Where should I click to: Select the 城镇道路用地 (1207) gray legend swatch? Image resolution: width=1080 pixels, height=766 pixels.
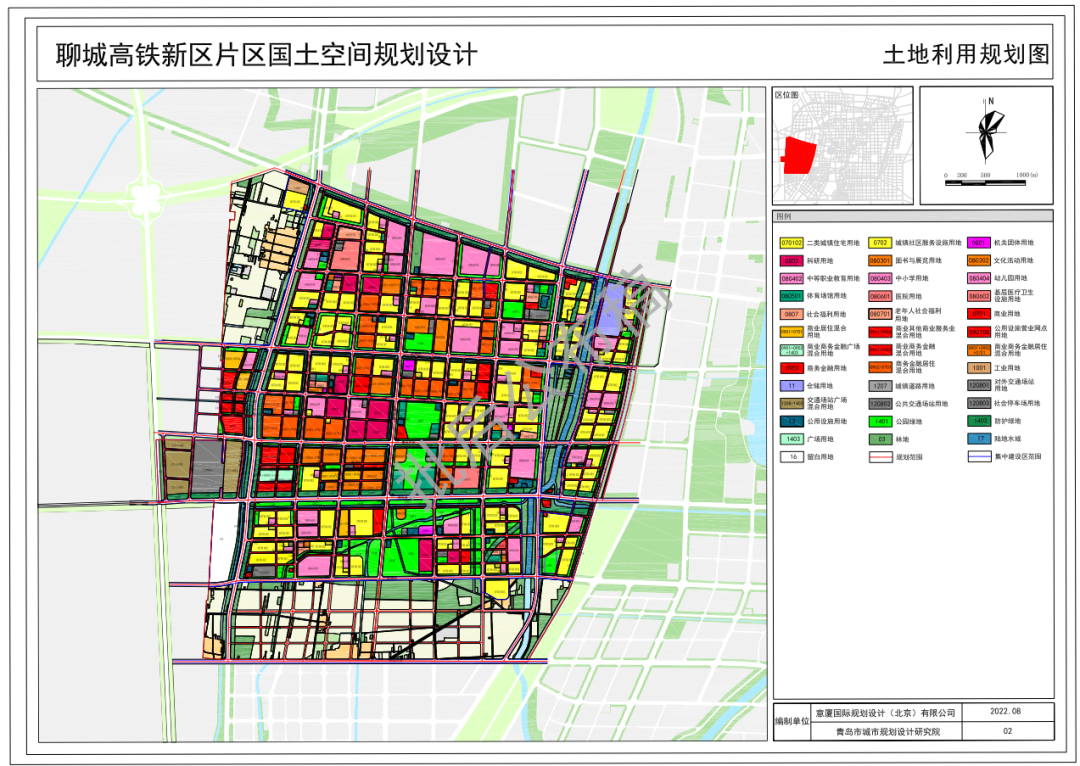point(881,384)
